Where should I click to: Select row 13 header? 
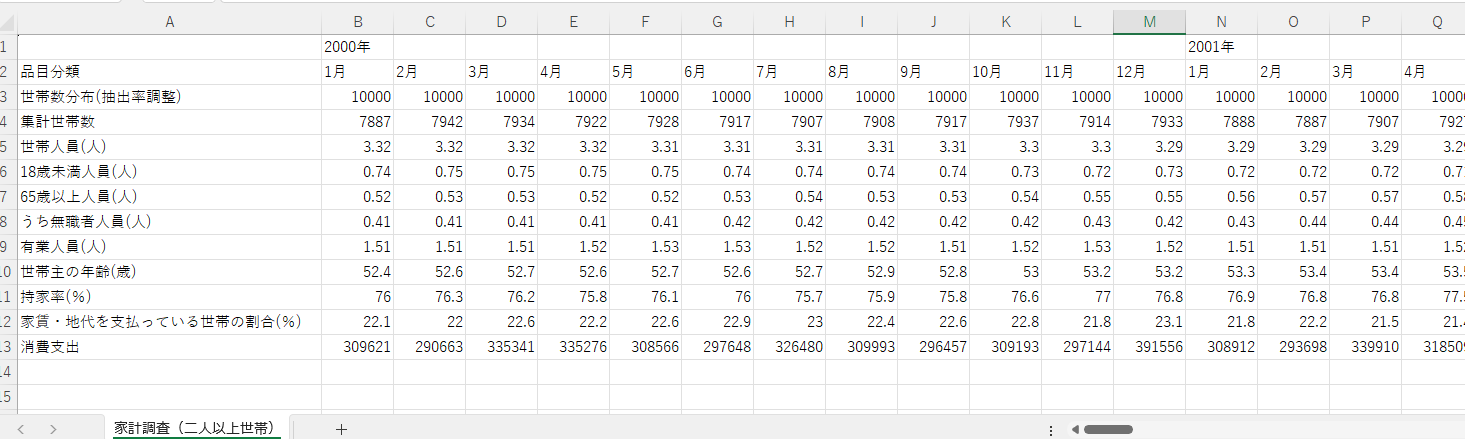8,347
